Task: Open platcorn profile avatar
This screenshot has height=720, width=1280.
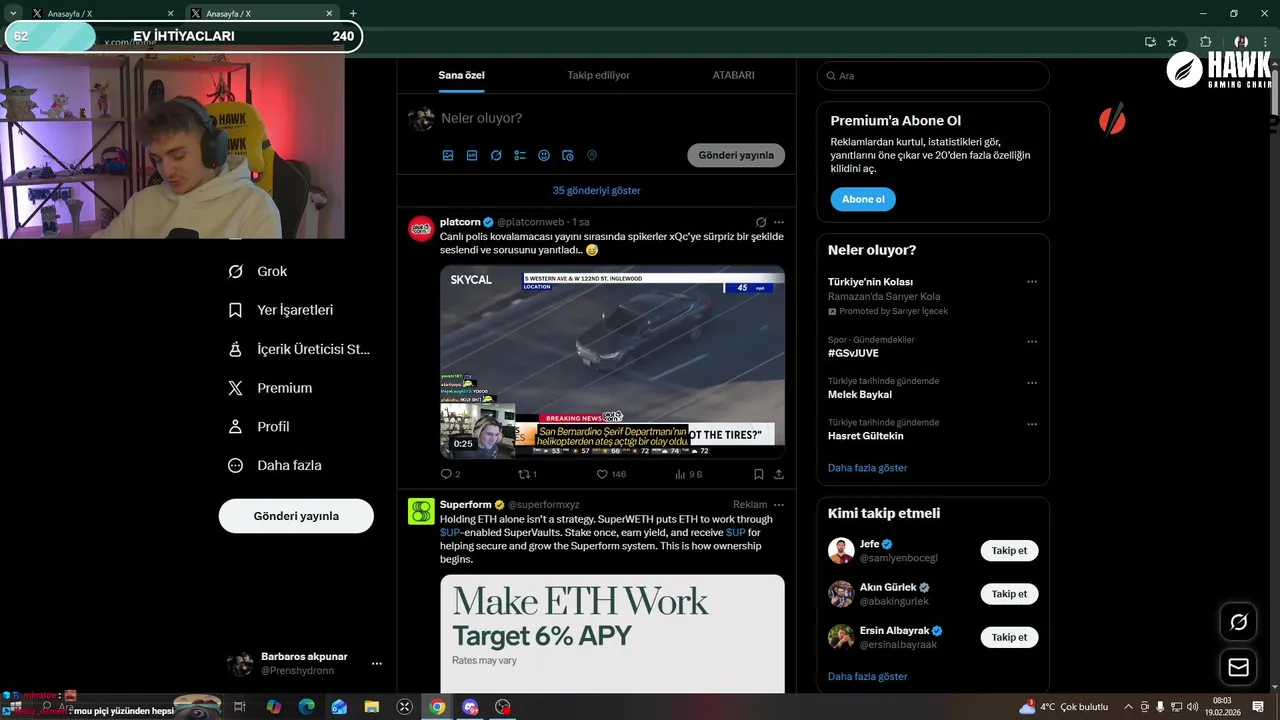Action: (421, 228)
